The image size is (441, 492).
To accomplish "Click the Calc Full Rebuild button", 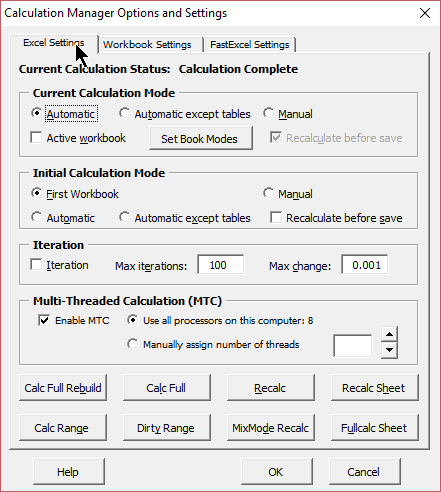I will pyautogui.click(x=63, y=388).
